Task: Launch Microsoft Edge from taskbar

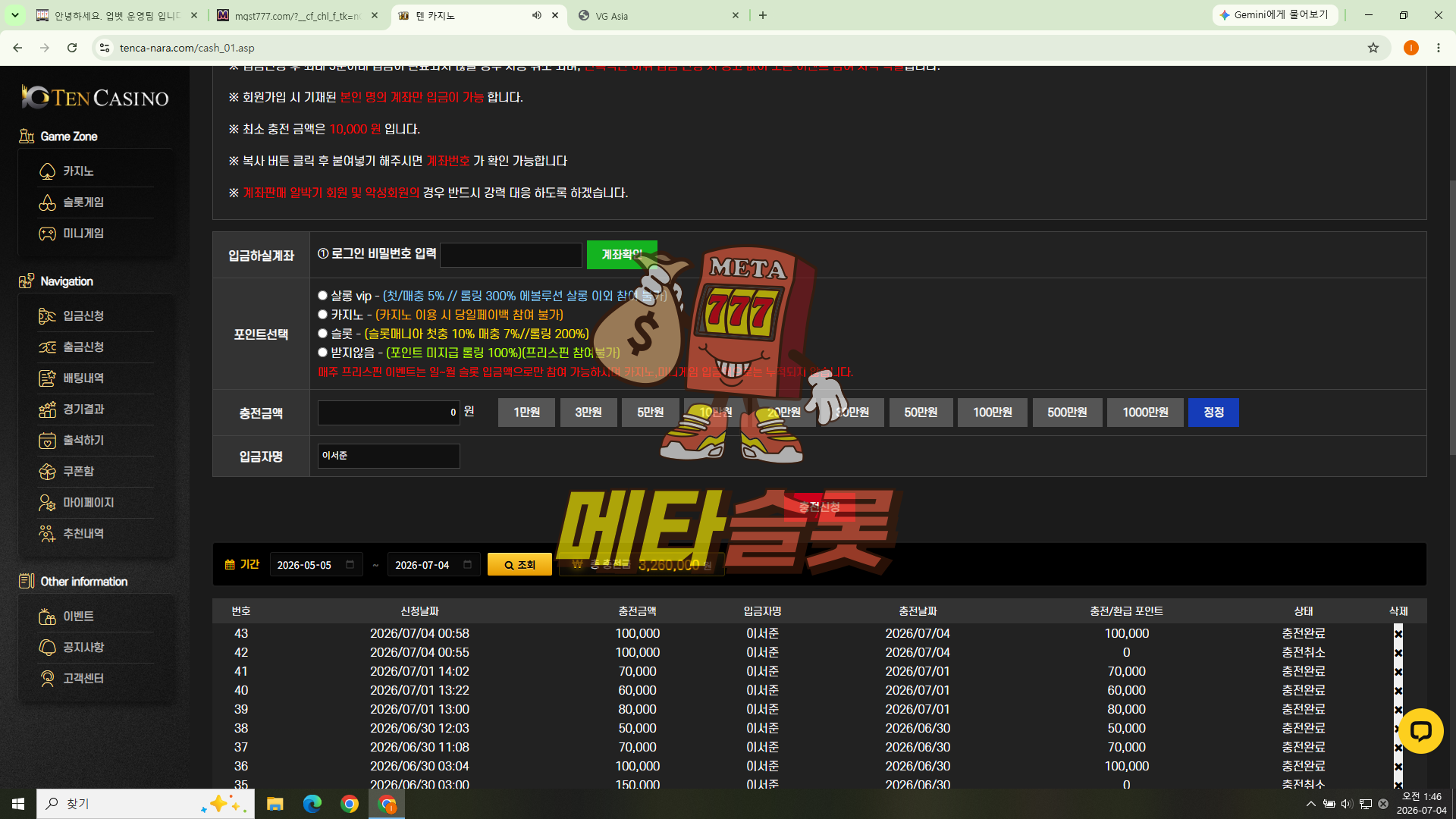Action: [x=312, y=804]
